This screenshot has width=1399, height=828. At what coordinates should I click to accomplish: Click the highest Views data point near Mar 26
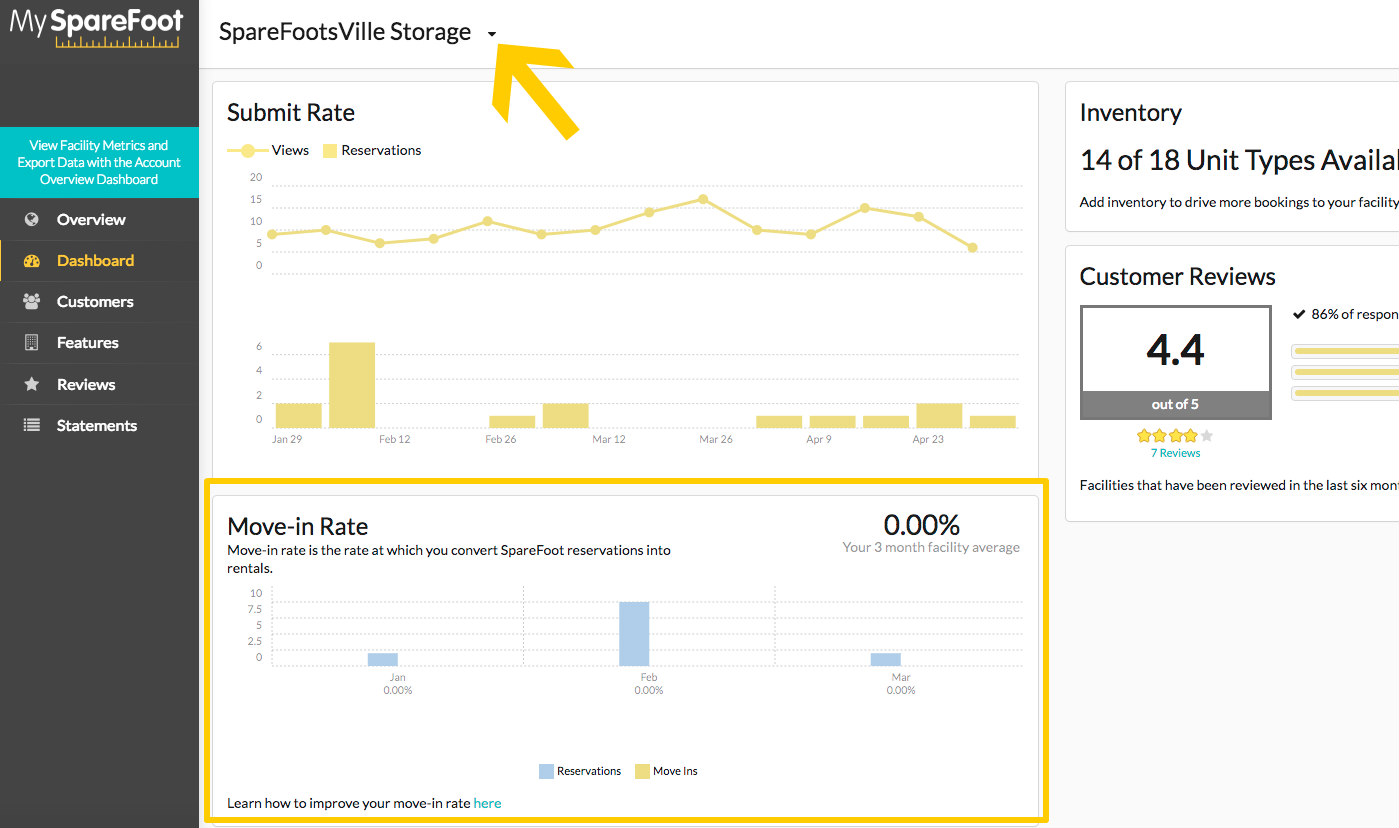point(703,199)
